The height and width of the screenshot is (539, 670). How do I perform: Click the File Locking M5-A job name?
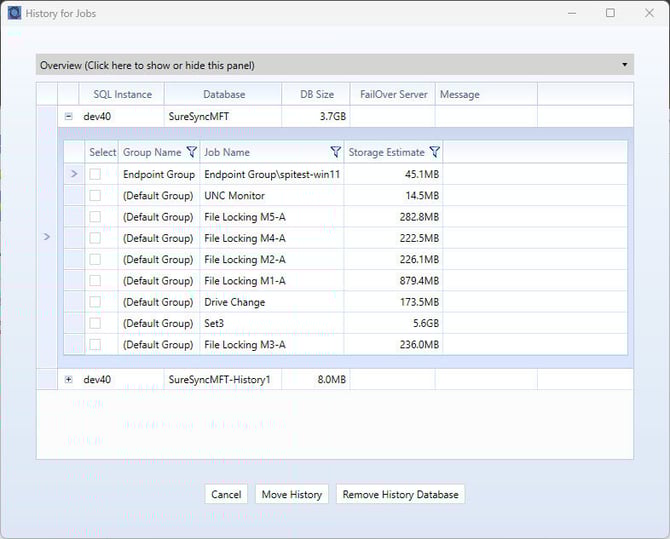coord(244,217)
